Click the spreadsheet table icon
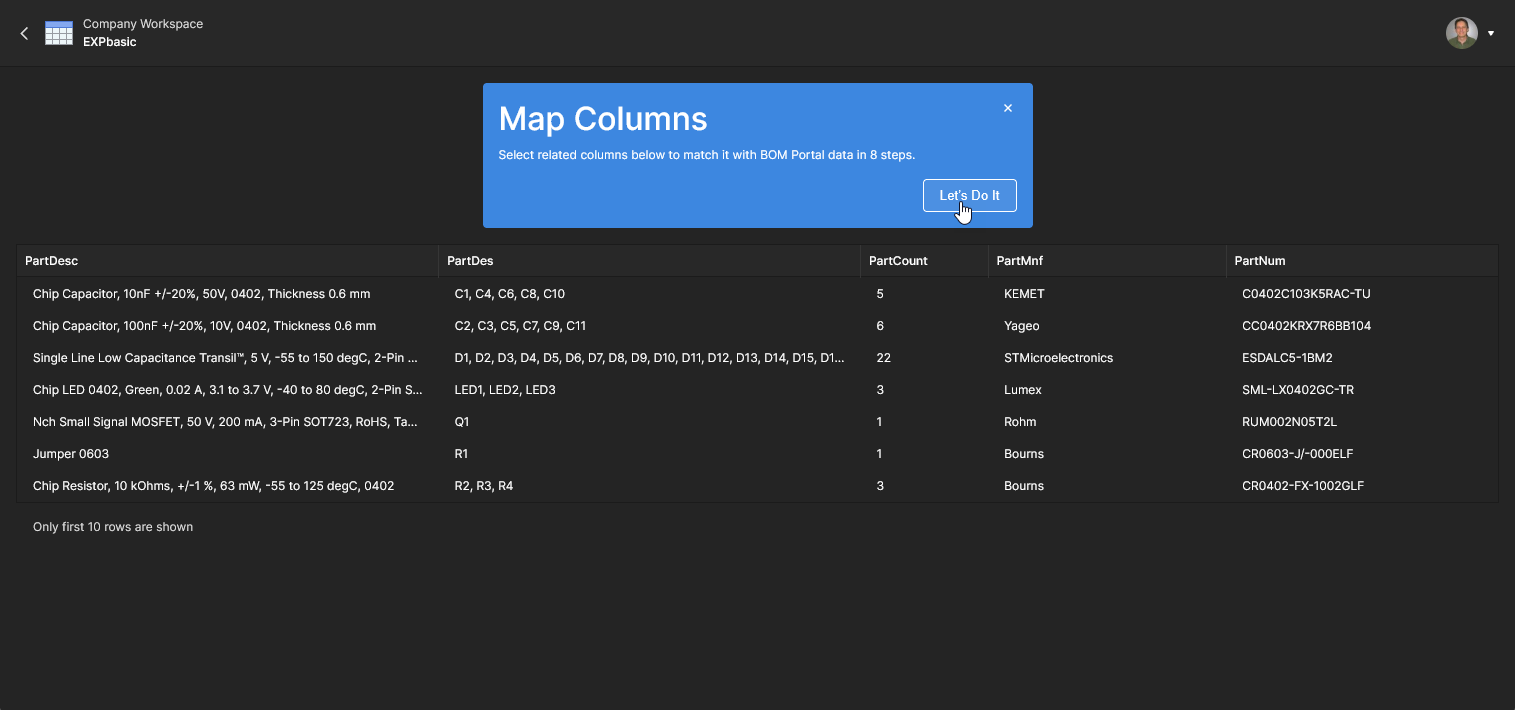Image resolution: width=1515 pixels, height=710 pixels. [x=59, y=33]
